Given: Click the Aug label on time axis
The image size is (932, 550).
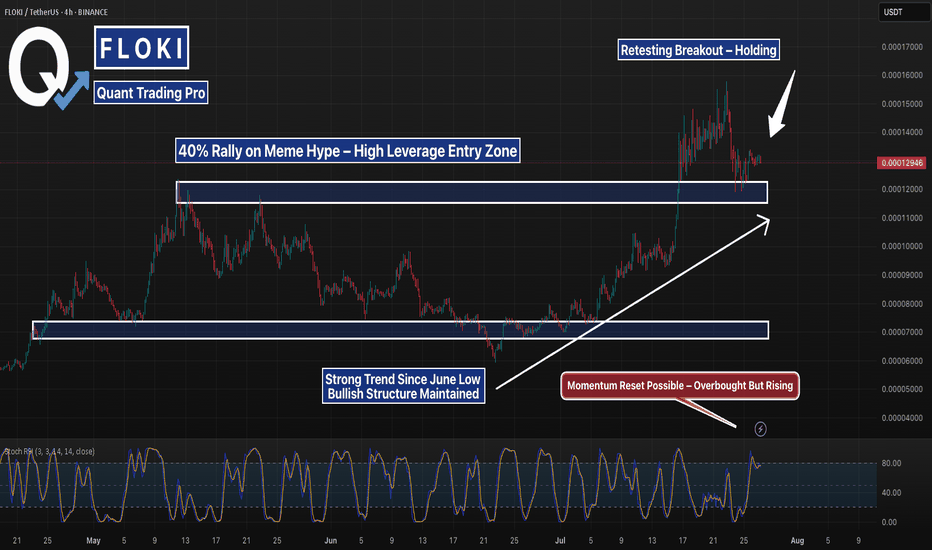Looking at the screenshot, I should [x=797, y=540].
